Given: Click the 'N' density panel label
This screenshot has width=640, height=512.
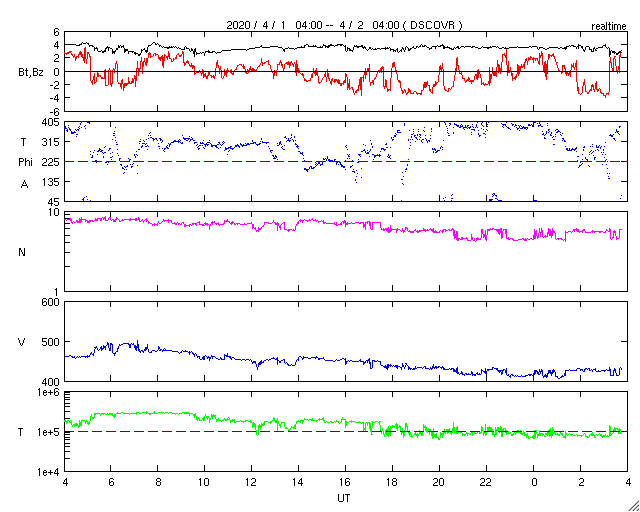Looking at the screenshot, I should pos(22,252).
